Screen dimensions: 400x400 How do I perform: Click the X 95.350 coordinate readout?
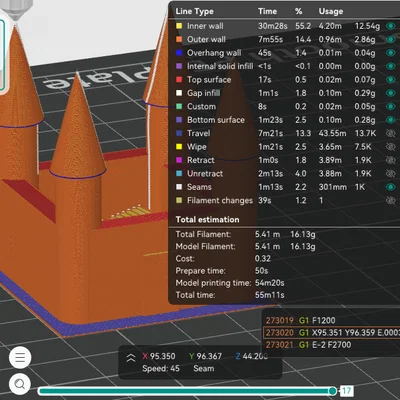[x=159, y=356]
